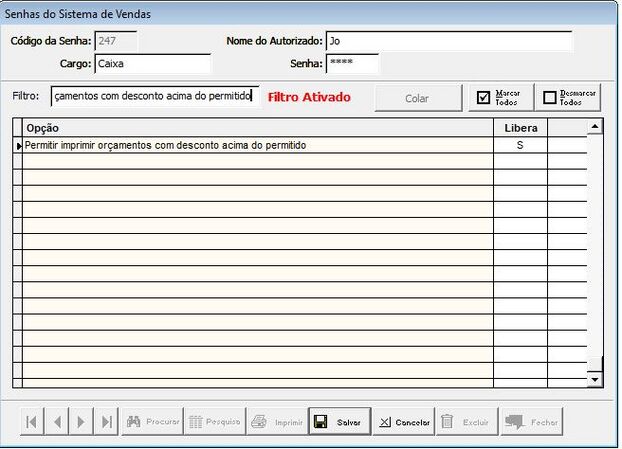Click the Desmarcar Todos checkbox button
Image resolution: width=622 pixels, height=449 pixels.
pyautogui.click(x=568, y=98)
